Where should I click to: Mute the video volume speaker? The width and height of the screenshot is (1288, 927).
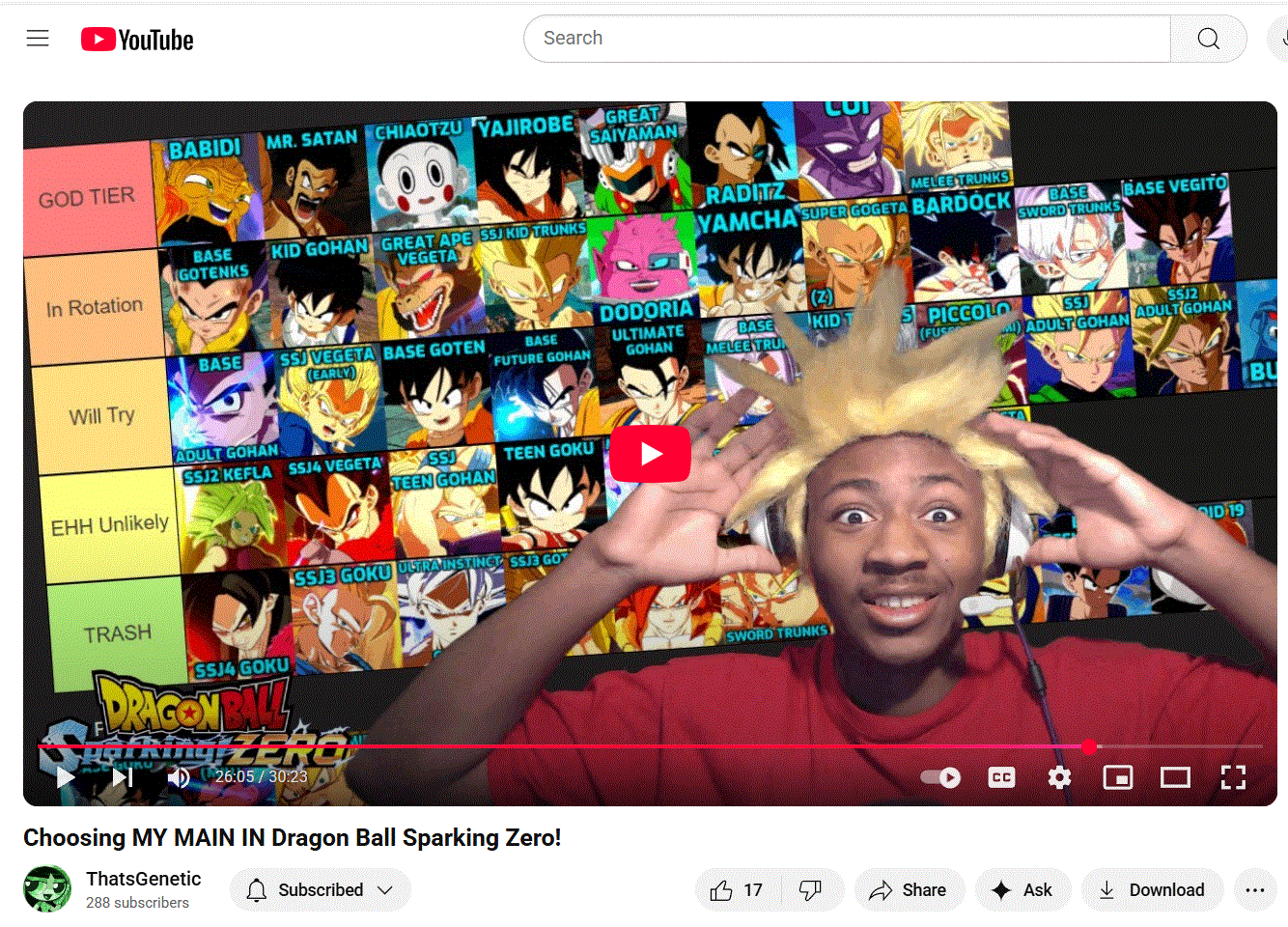click(179, 777)
